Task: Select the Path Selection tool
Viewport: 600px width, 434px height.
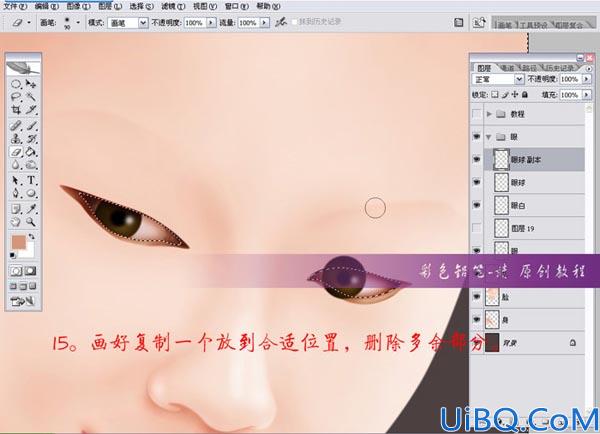Action: pyautogui.click(x=16, y=180)
